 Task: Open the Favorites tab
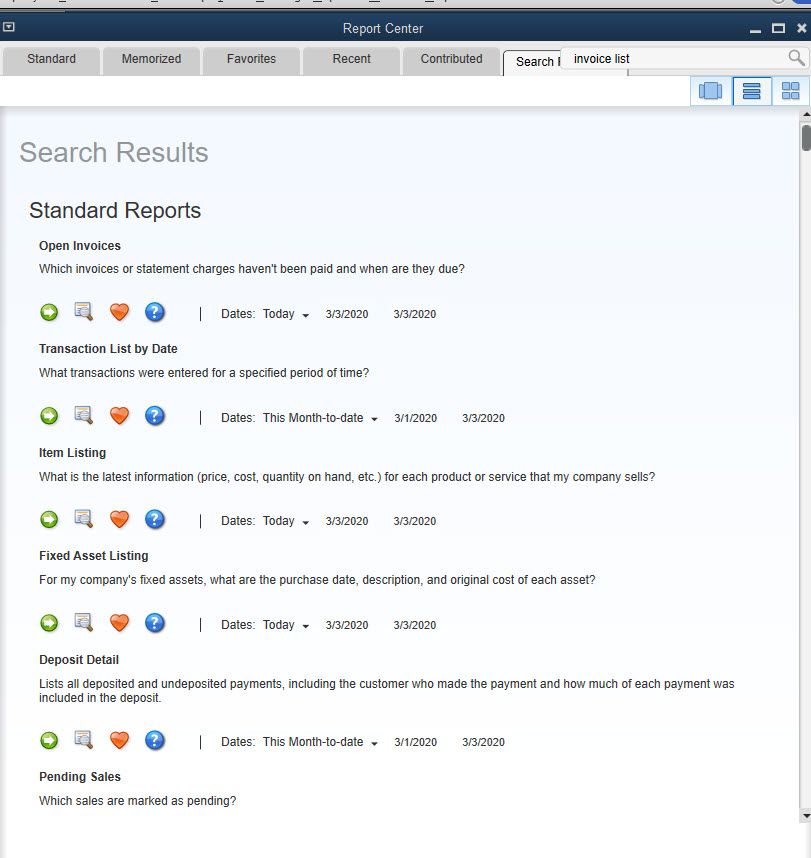click(251, 59)
